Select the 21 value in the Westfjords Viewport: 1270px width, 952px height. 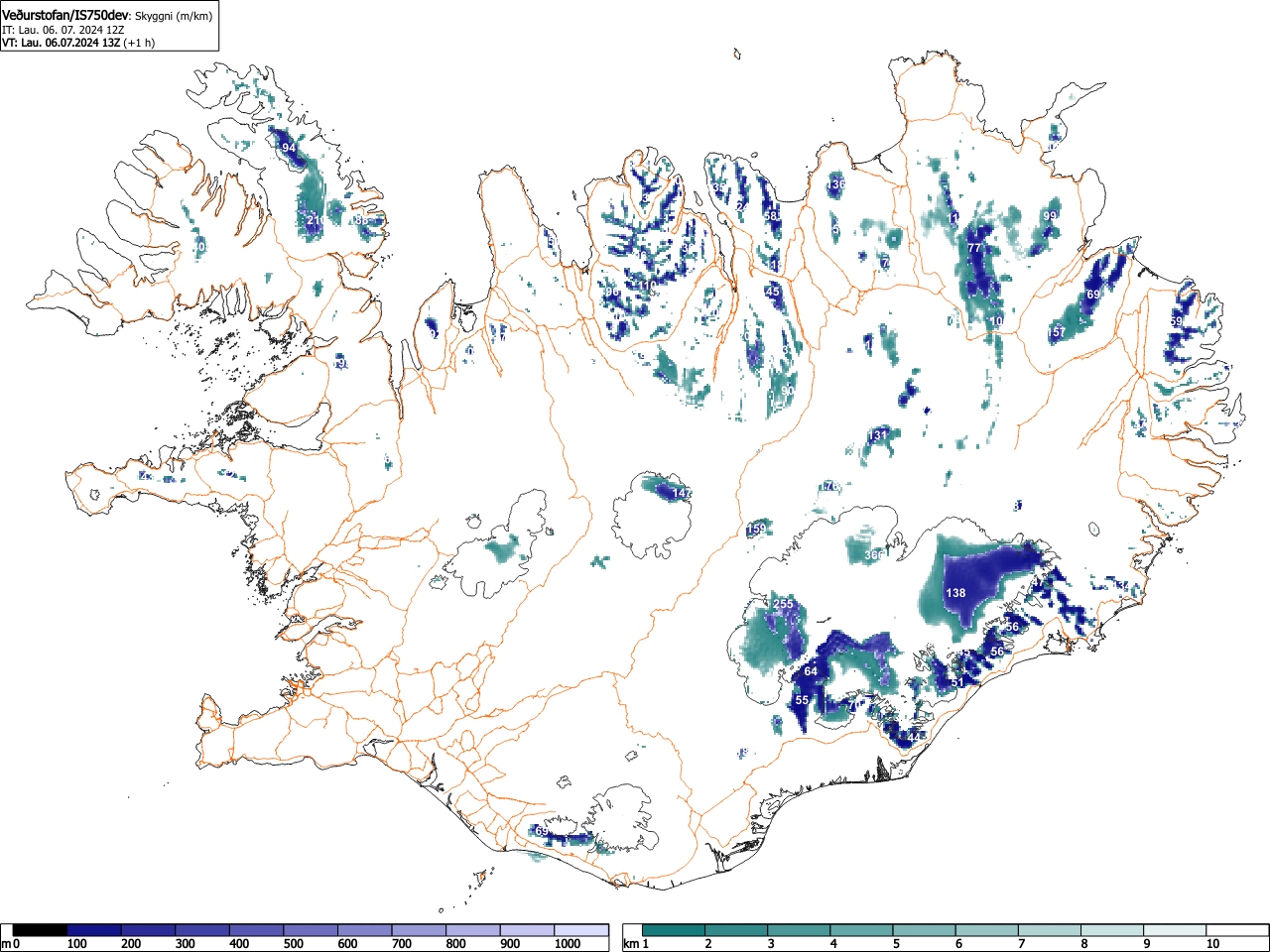[x=314, y=220]
